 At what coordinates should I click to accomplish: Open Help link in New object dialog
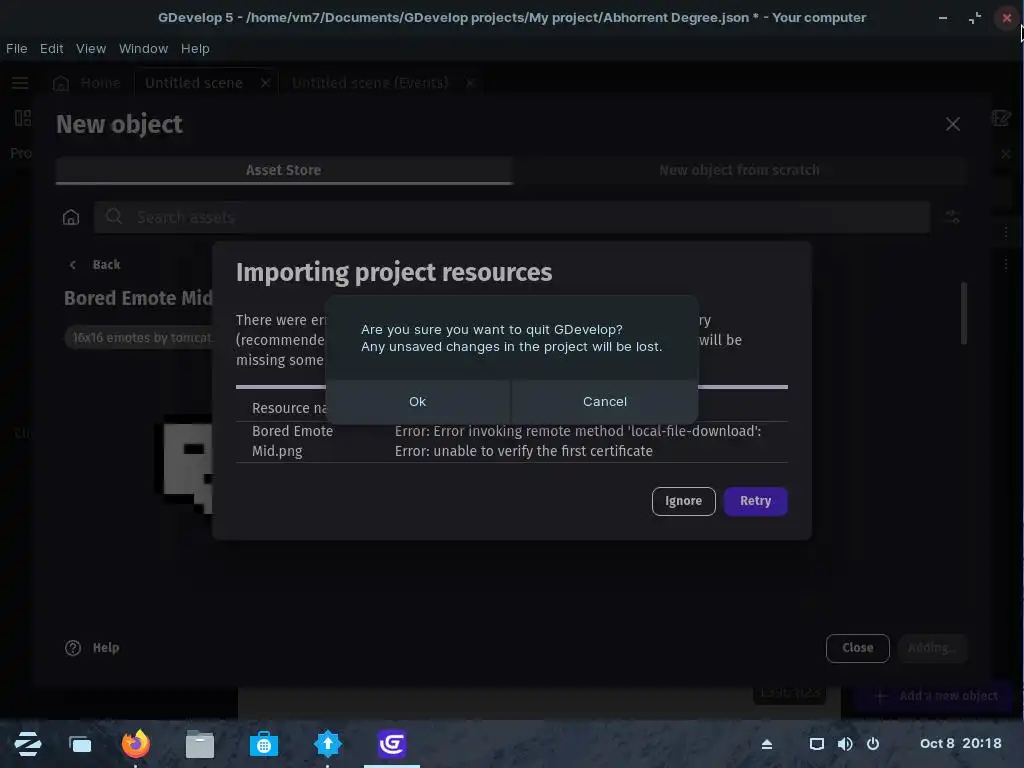coord(106,648)
